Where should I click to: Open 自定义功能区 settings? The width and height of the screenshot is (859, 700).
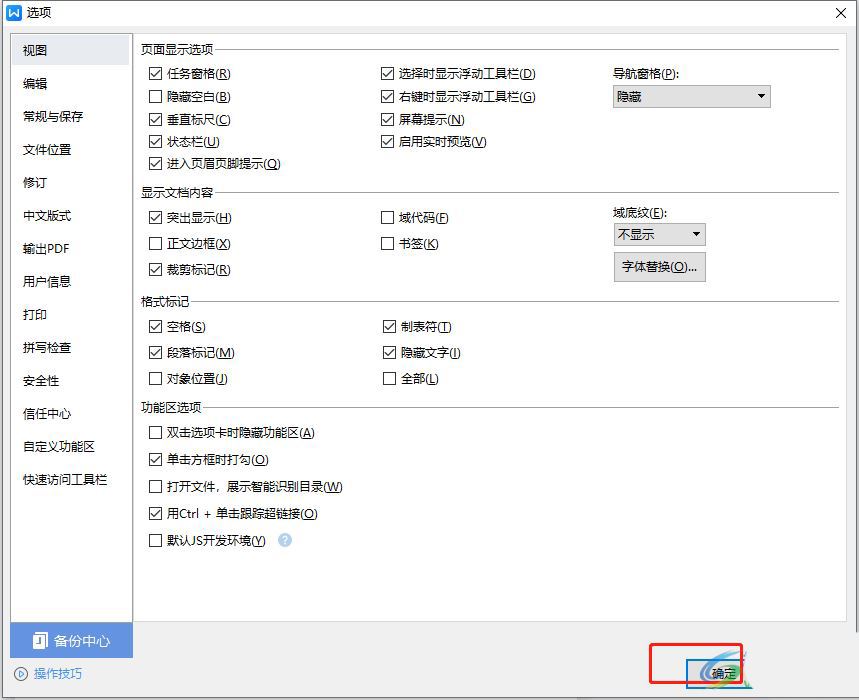pyautogui.click(x=70, y=446)
